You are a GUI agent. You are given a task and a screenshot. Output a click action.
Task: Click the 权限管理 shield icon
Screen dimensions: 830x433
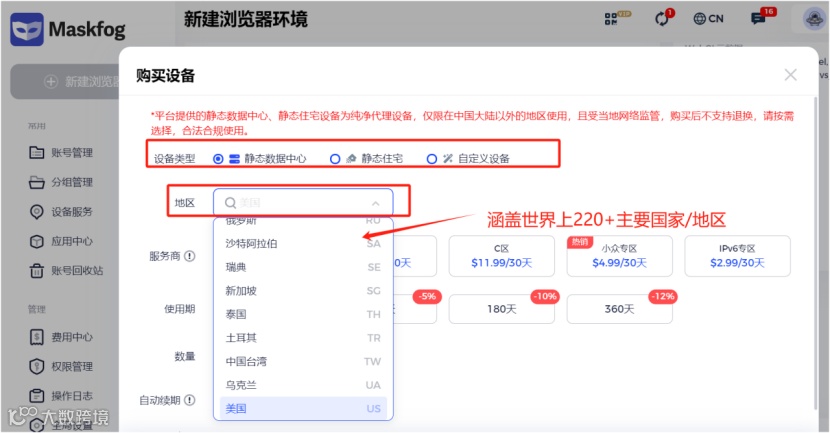pos(37,366)
